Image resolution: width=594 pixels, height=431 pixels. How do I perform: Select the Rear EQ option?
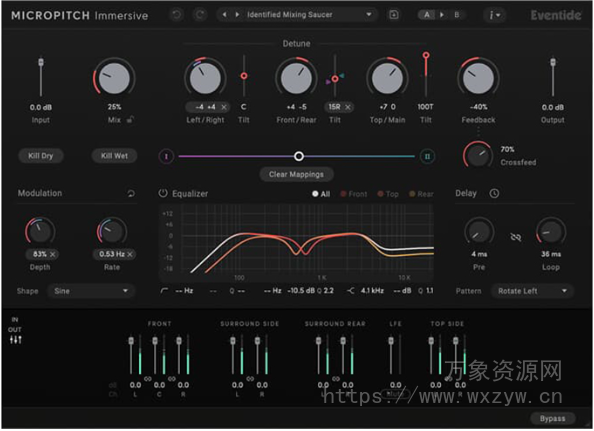pos(421,194)
